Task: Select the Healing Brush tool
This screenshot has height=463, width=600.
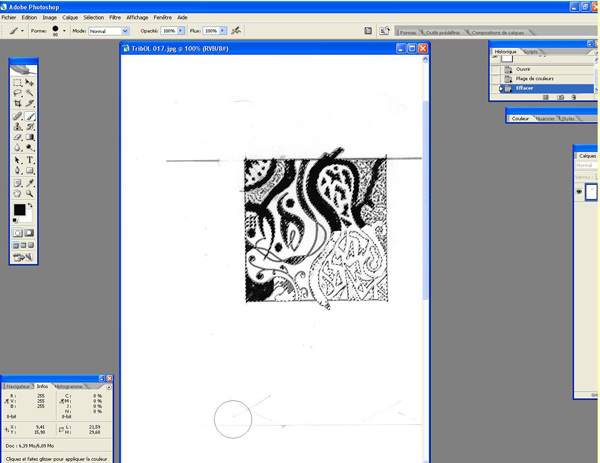Action: (x=18, y=116)
